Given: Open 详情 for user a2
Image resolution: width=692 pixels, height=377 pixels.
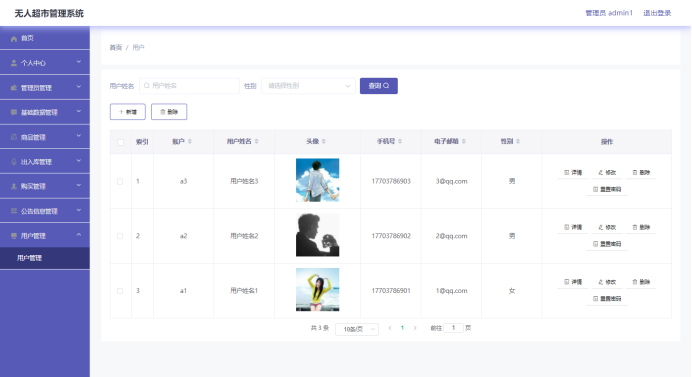Looking at the screenshot, I should (x=573, y=227).
